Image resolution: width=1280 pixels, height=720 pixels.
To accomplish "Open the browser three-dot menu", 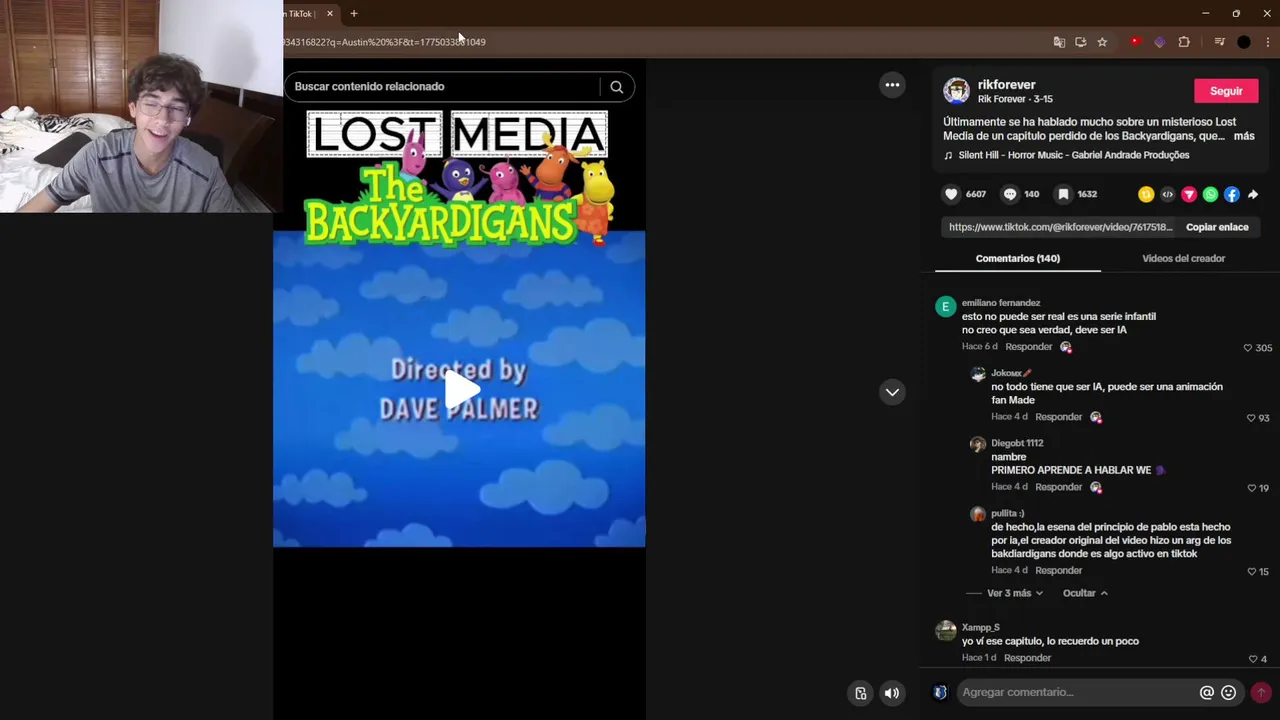I will point(1268,42).
